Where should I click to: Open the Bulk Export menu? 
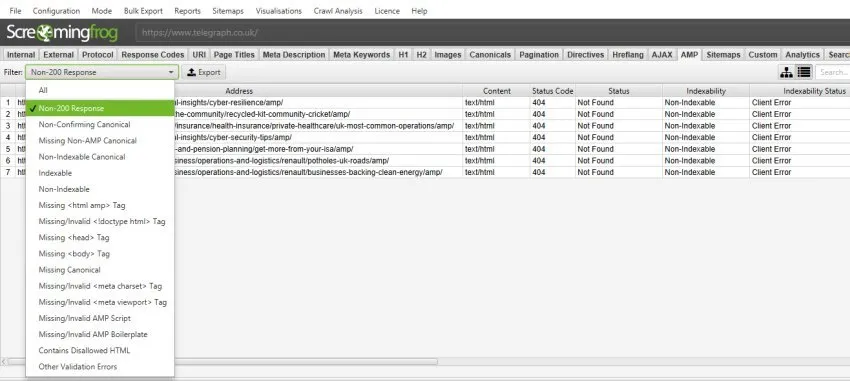pyautogui.click(x=143, y=11)
